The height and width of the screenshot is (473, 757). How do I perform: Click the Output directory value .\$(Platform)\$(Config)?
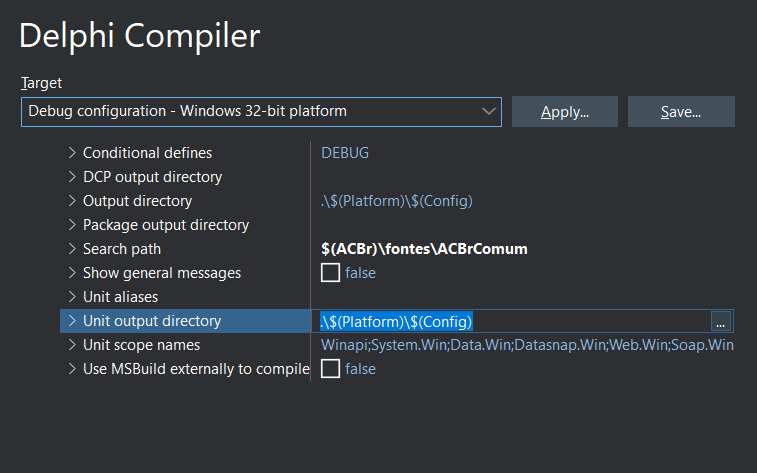pyautogui.click(x=397, y=201)
